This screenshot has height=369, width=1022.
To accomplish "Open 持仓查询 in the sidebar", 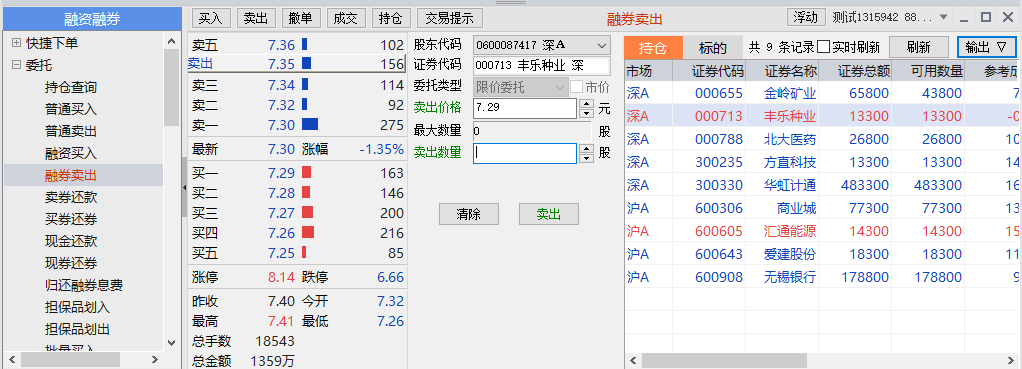I will pos(71,87).
